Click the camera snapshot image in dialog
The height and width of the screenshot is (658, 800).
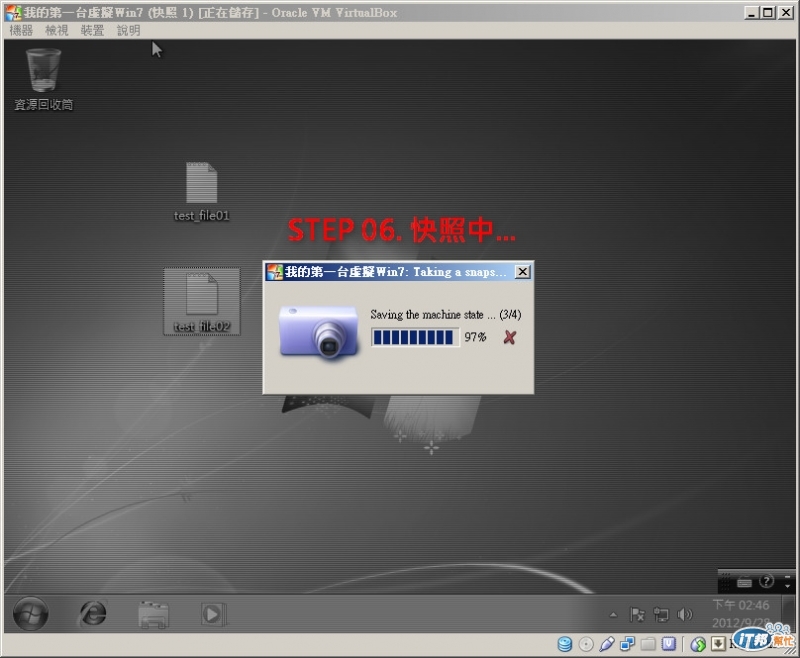click(318, 332)
